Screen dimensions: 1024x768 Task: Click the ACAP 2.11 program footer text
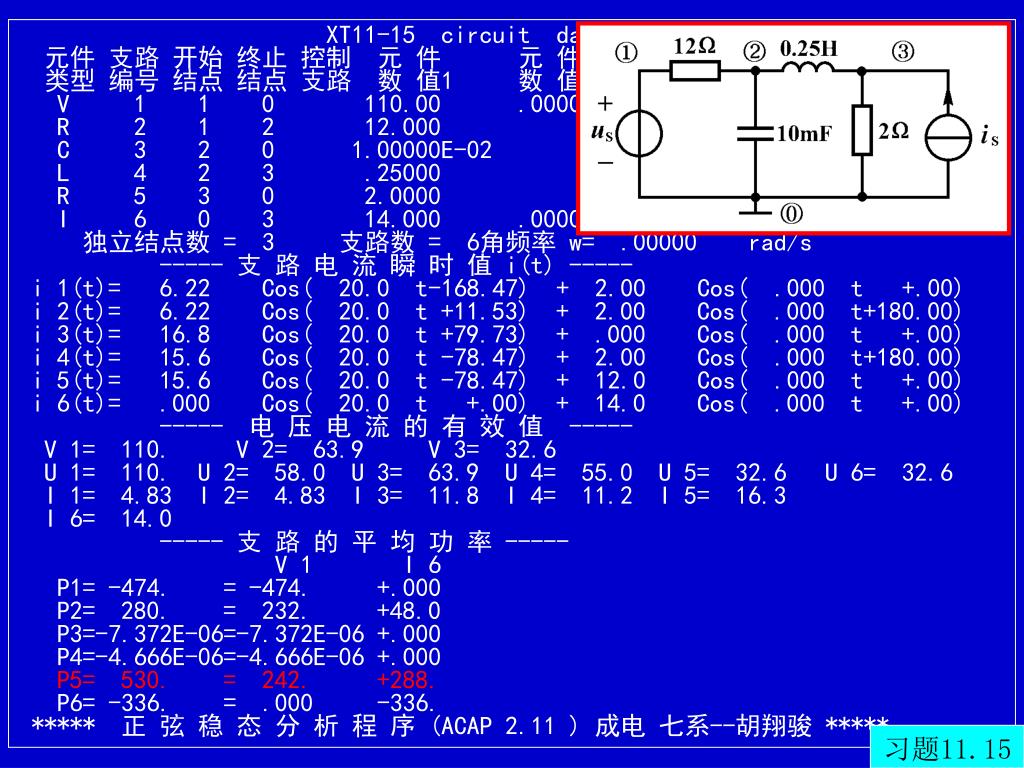[460, 727]
